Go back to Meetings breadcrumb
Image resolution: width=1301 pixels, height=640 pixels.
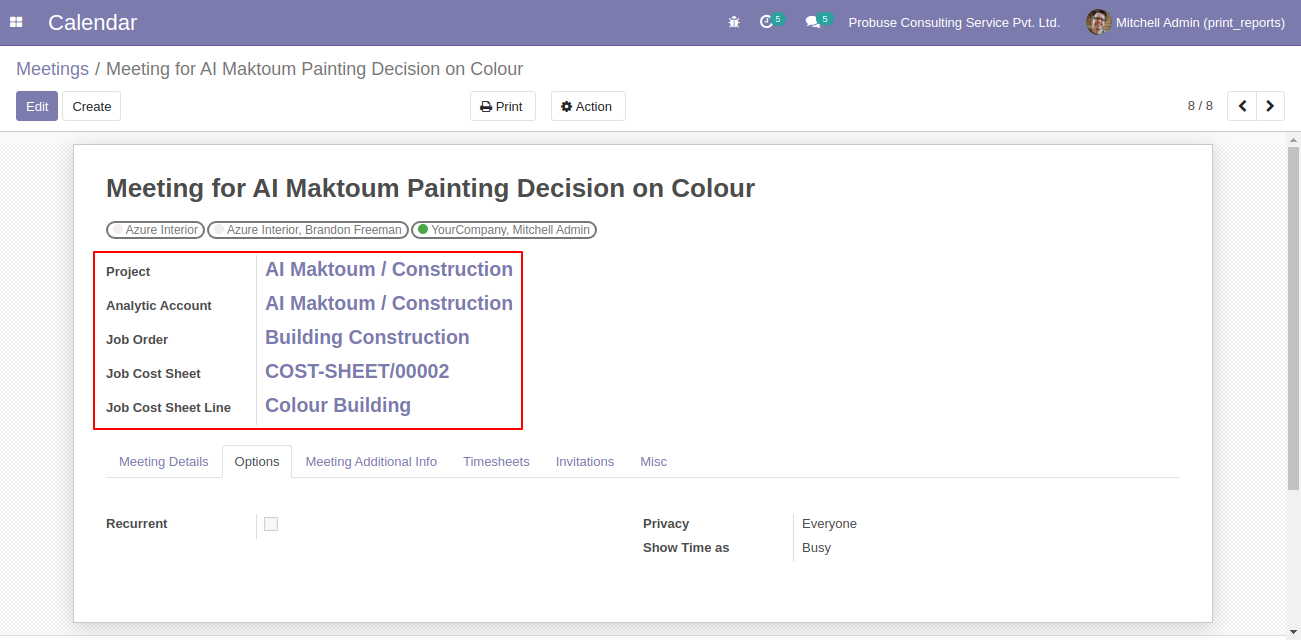pos(52,69)
